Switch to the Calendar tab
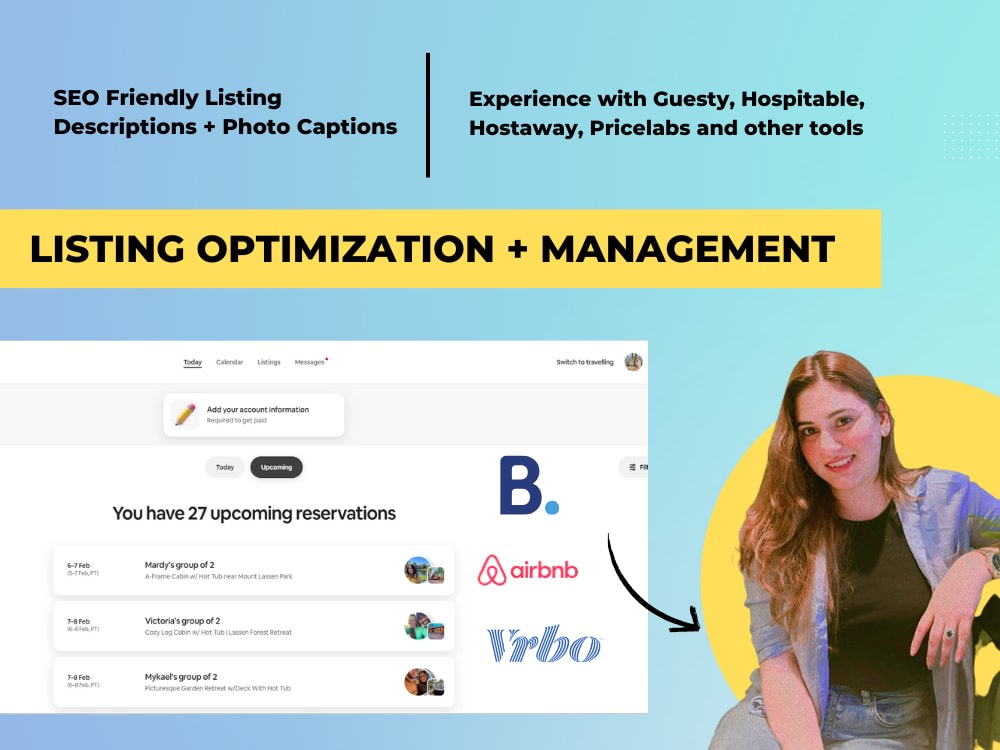 230,362
